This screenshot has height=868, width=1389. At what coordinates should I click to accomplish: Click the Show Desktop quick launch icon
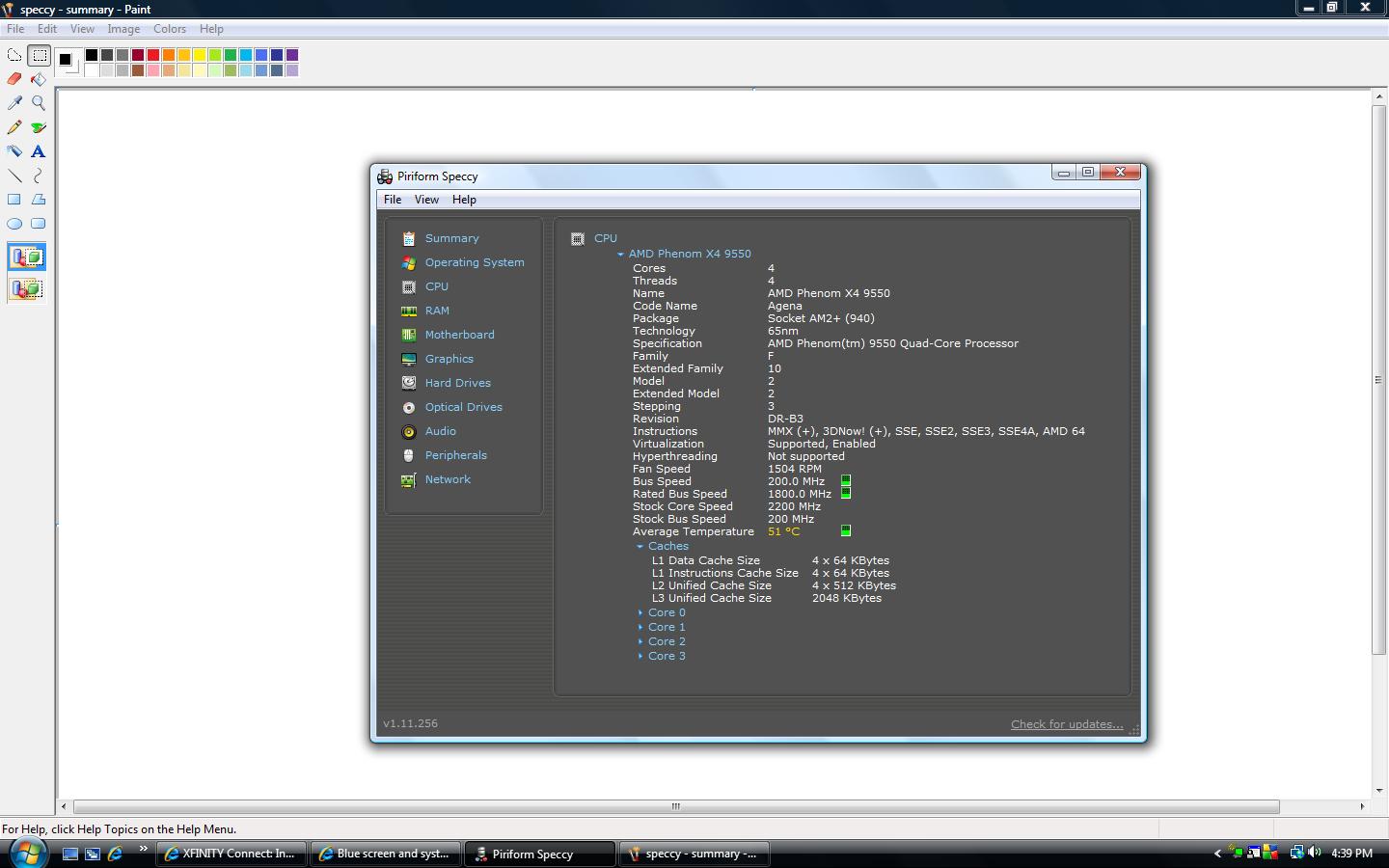[x=69, y=854]
